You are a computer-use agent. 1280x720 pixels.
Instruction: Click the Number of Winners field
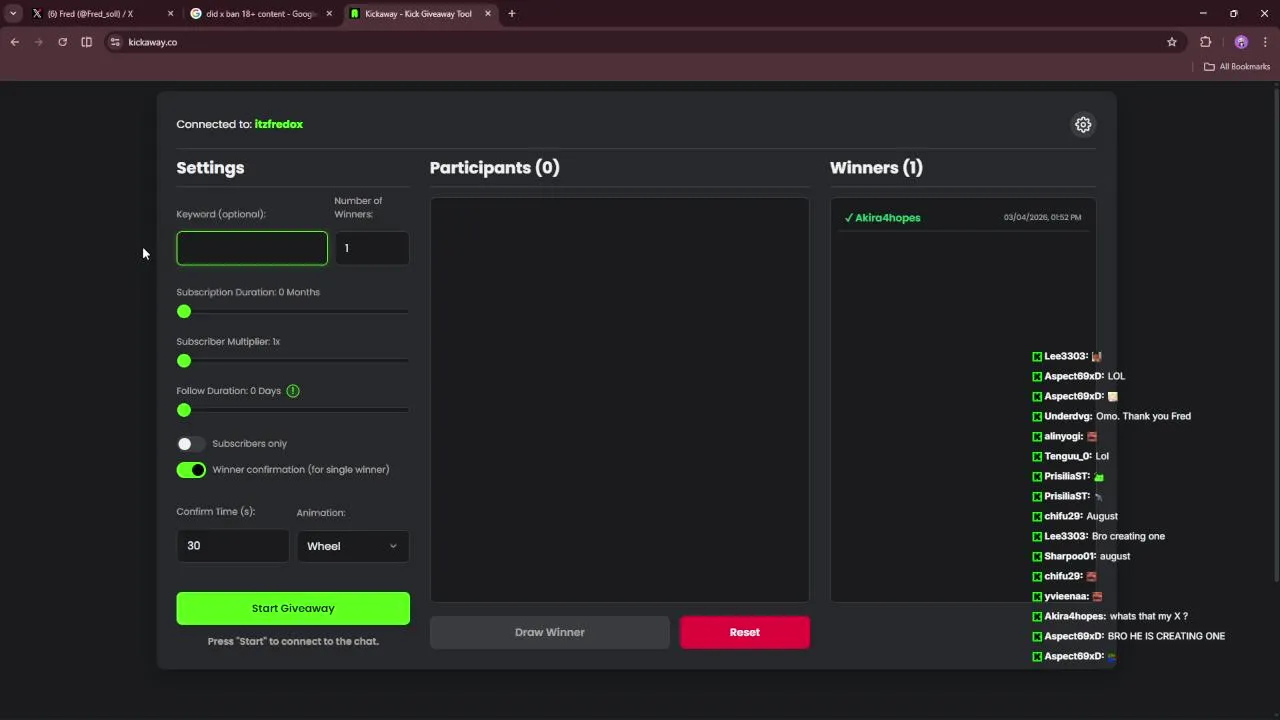coord(372,248)
